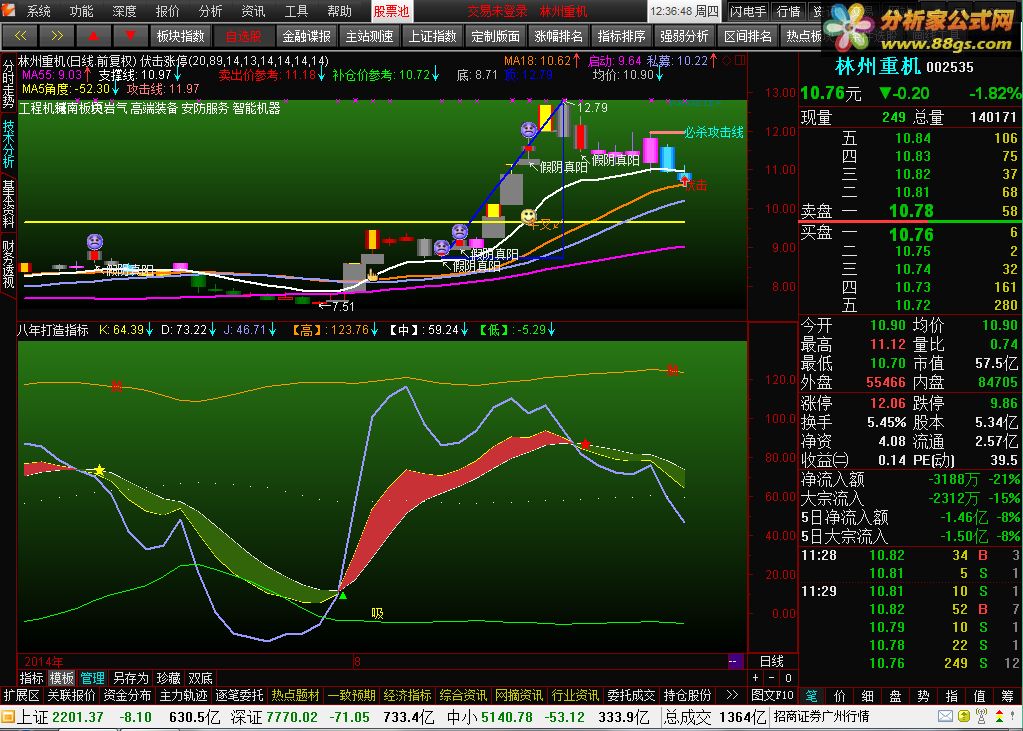Click the 定制版面 toolbar button
The width and height of the screenshot is (1023, 731).
[495, 36]
